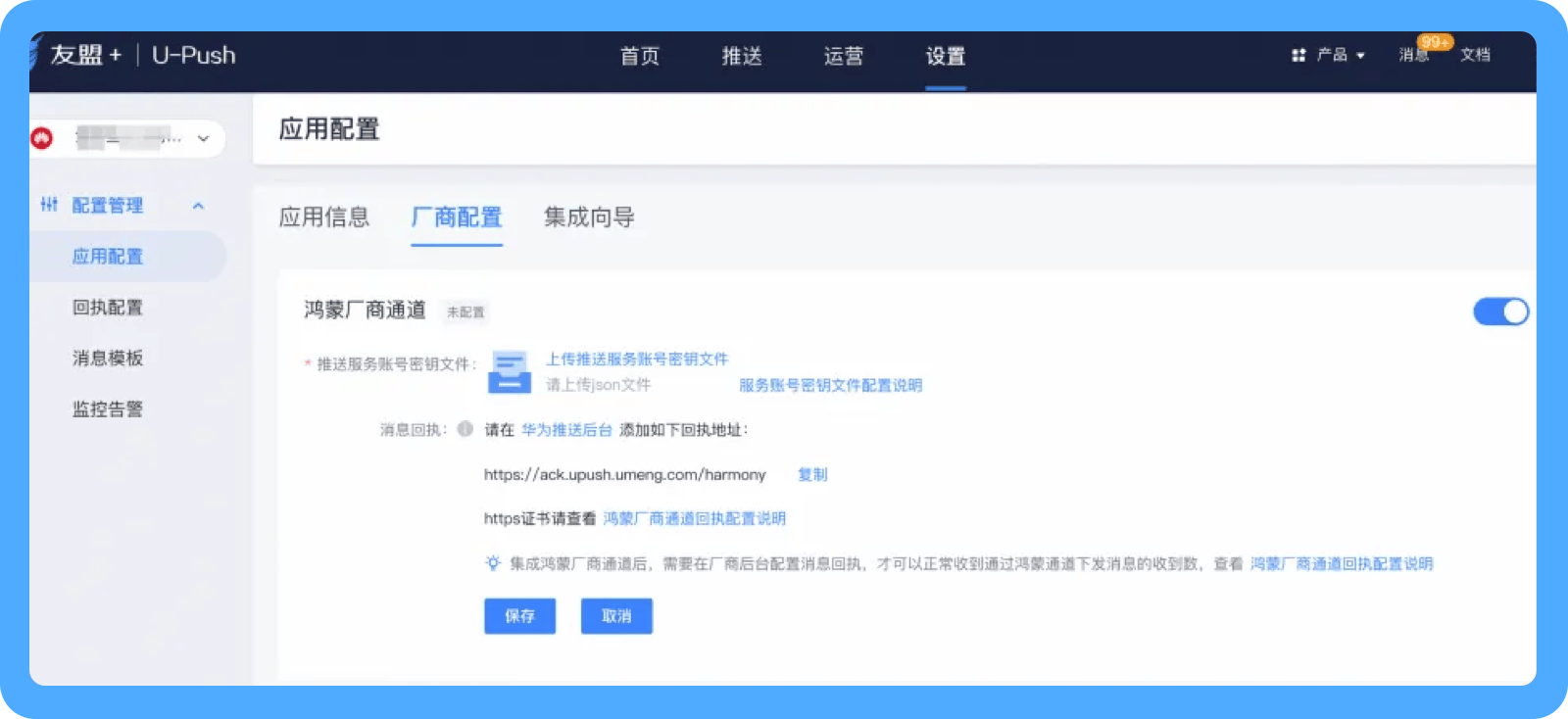This screenshot has height=719, width=1568.
Task: Click the lightbulb tip icon
Action: click(493, 563)
